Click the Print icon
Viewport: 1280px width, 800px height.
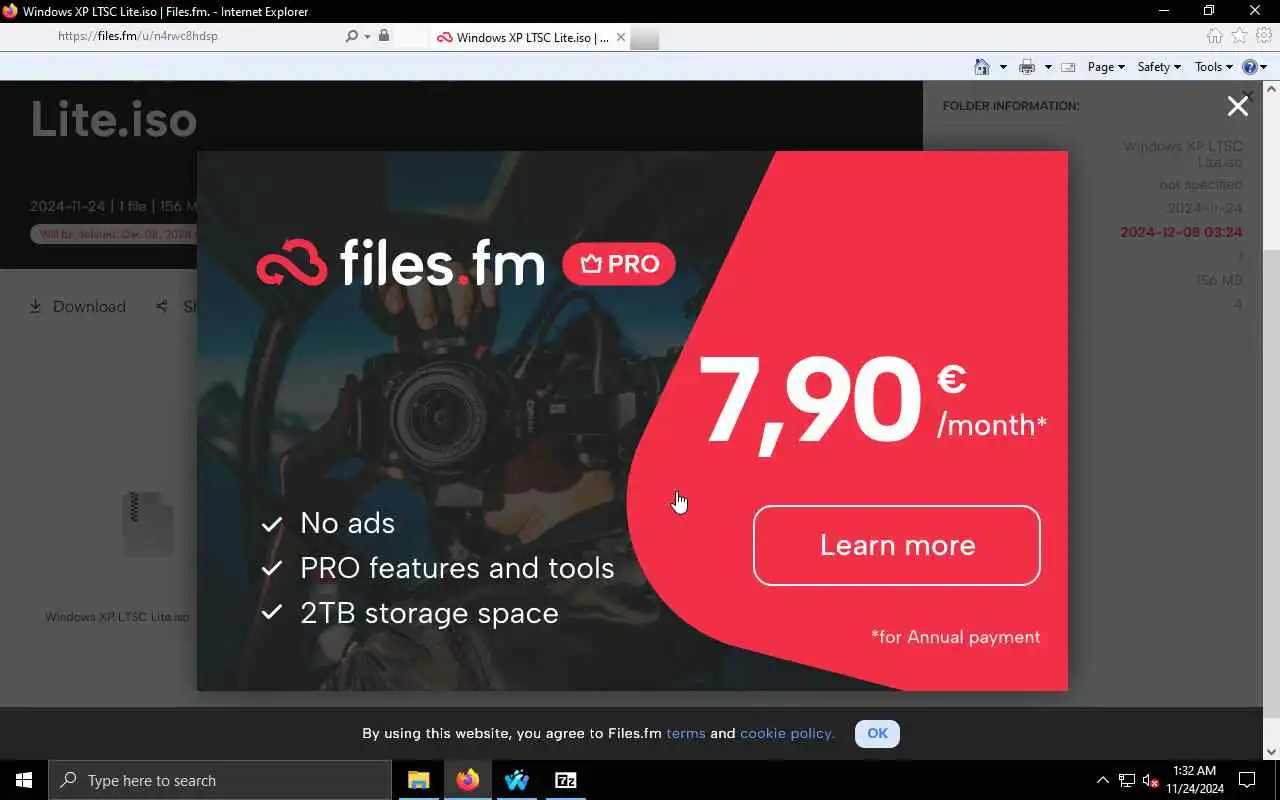tap(1026, 67)
